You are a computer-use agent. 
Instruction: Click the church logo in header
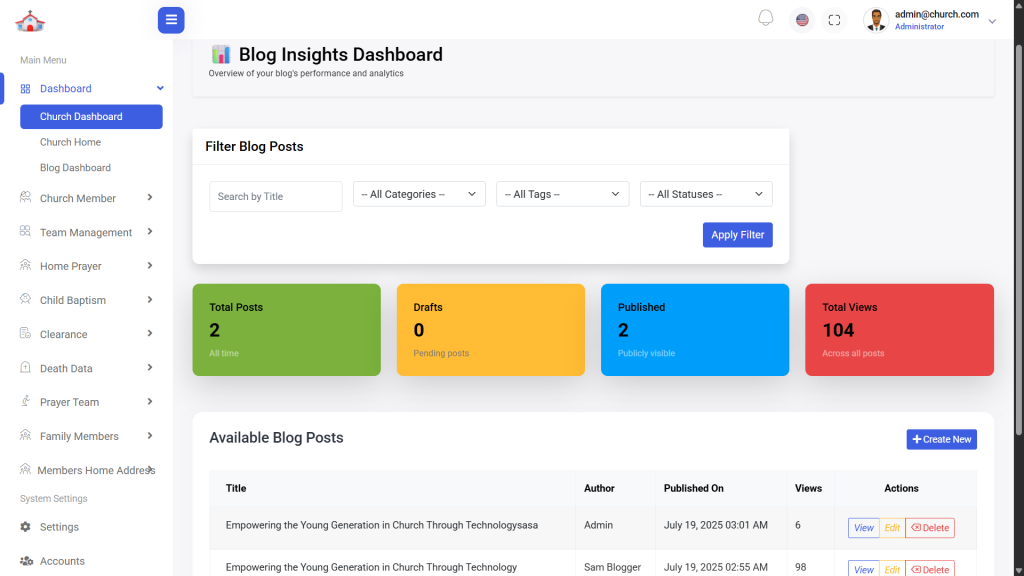[x=30, y=20]
